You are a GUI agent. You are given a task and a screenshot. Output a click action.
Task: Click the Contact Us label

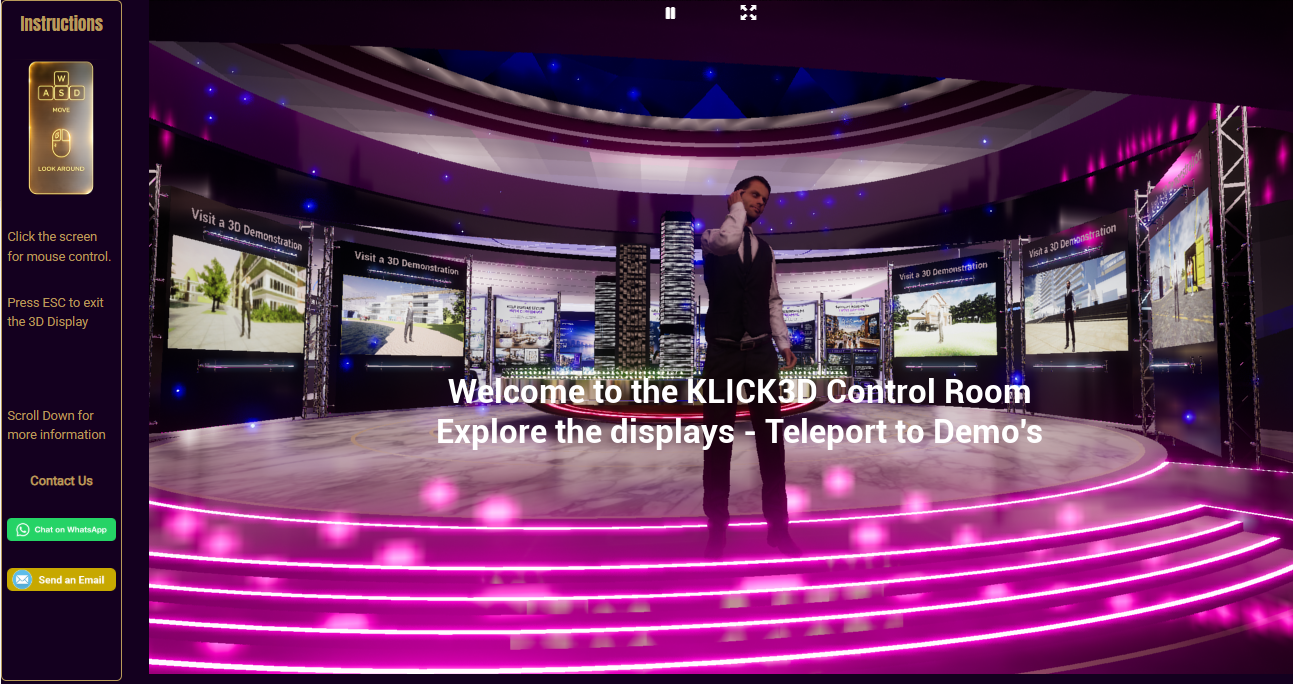(x=61, y=481)
